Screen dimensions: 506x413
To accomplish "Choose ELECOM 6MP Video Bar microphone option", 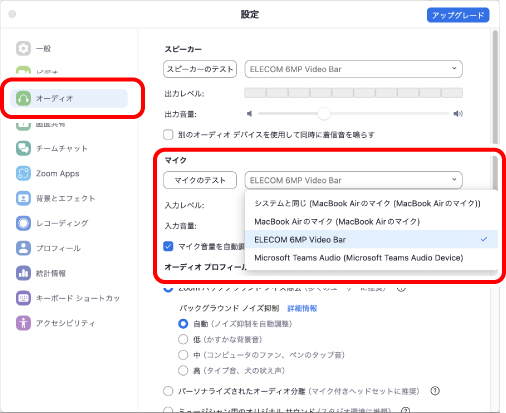I will (371, 240).
